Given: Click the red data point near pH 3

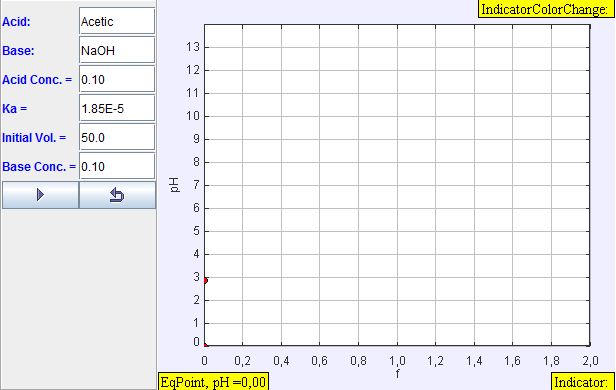Looking at the screenshot, I should point(205,280).
